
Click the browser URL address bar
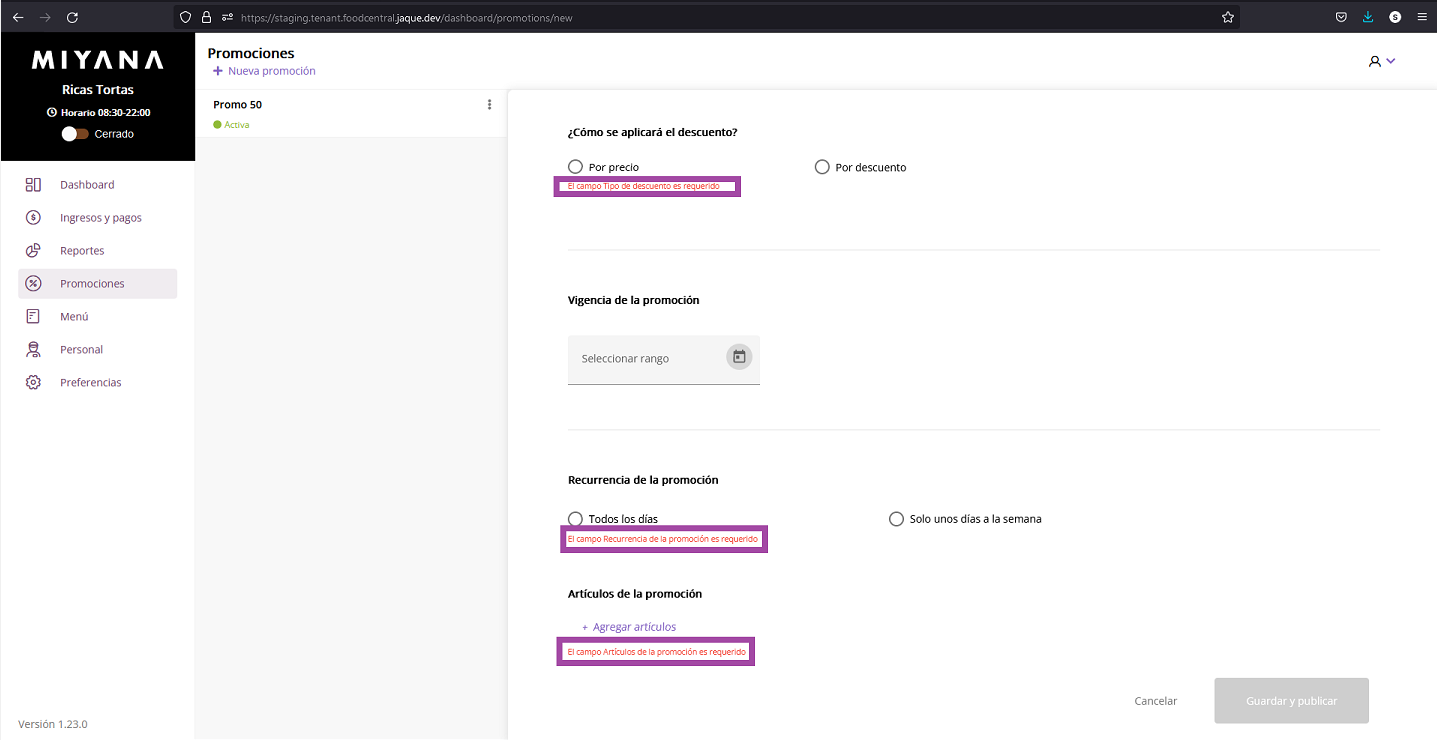(x=706, y=17)
